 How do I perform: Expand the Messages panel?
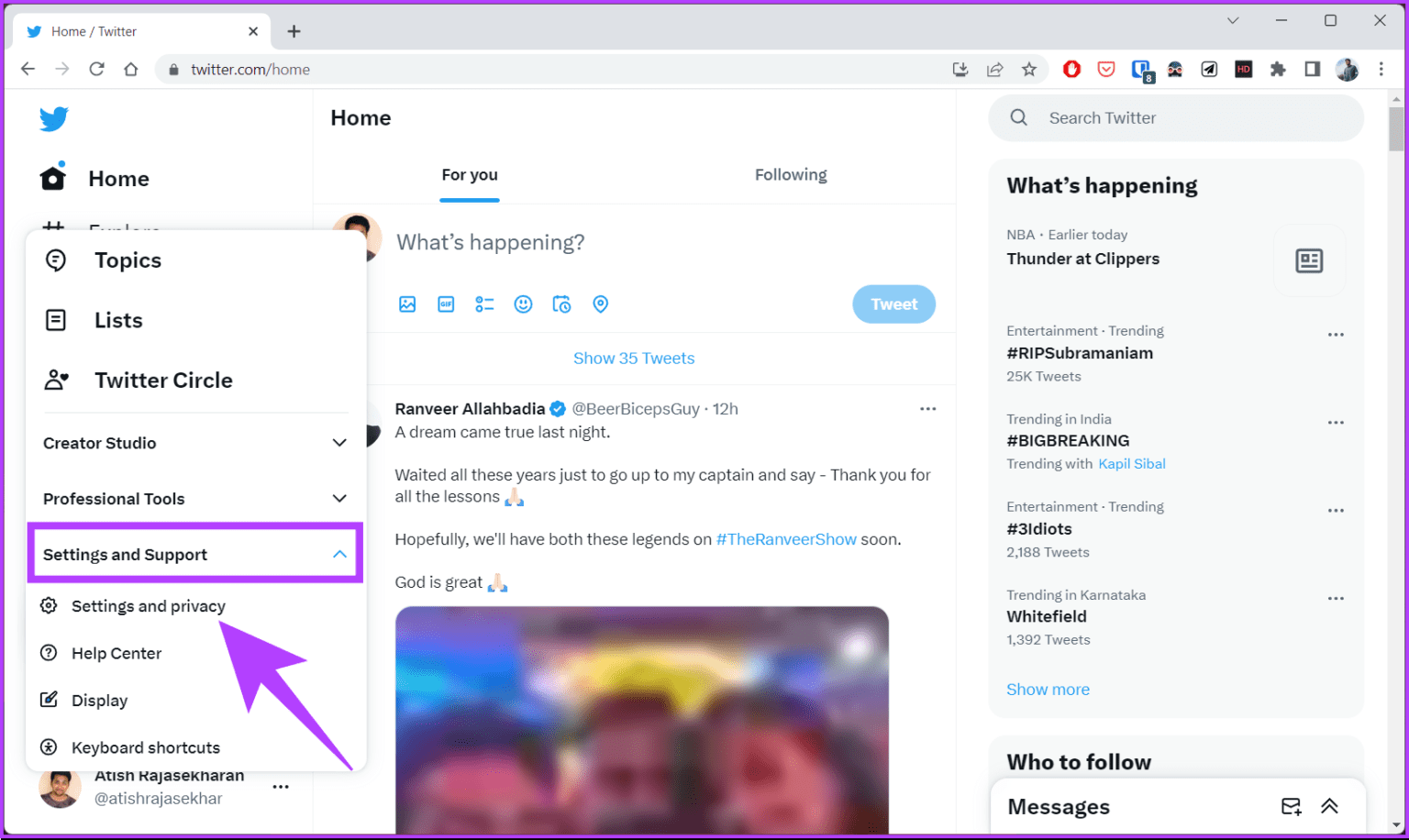tap(1329, 807)
